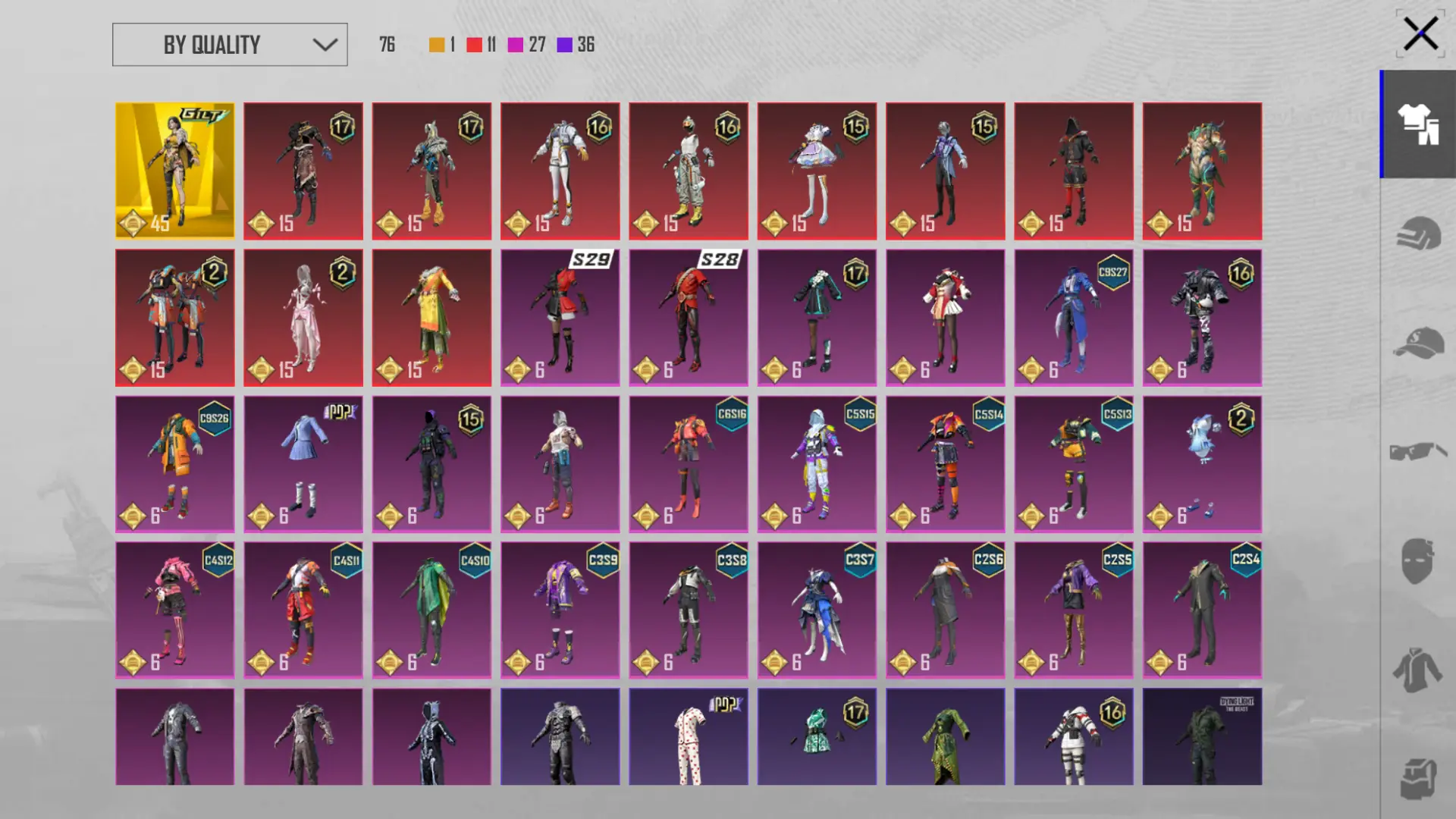Open the glasses category icon
The image size is (1456, 819).
pos(1417,452)
